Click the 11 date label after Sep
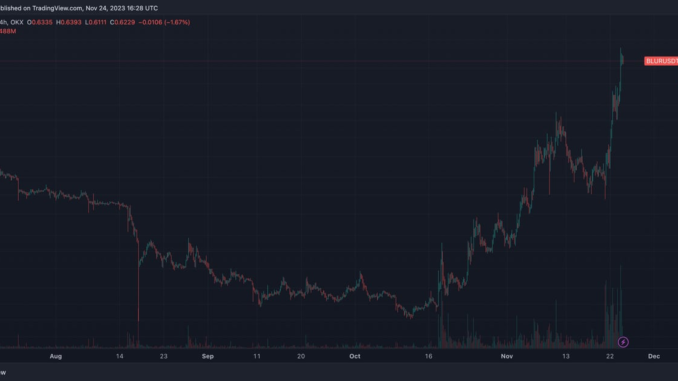 (257, 356)
